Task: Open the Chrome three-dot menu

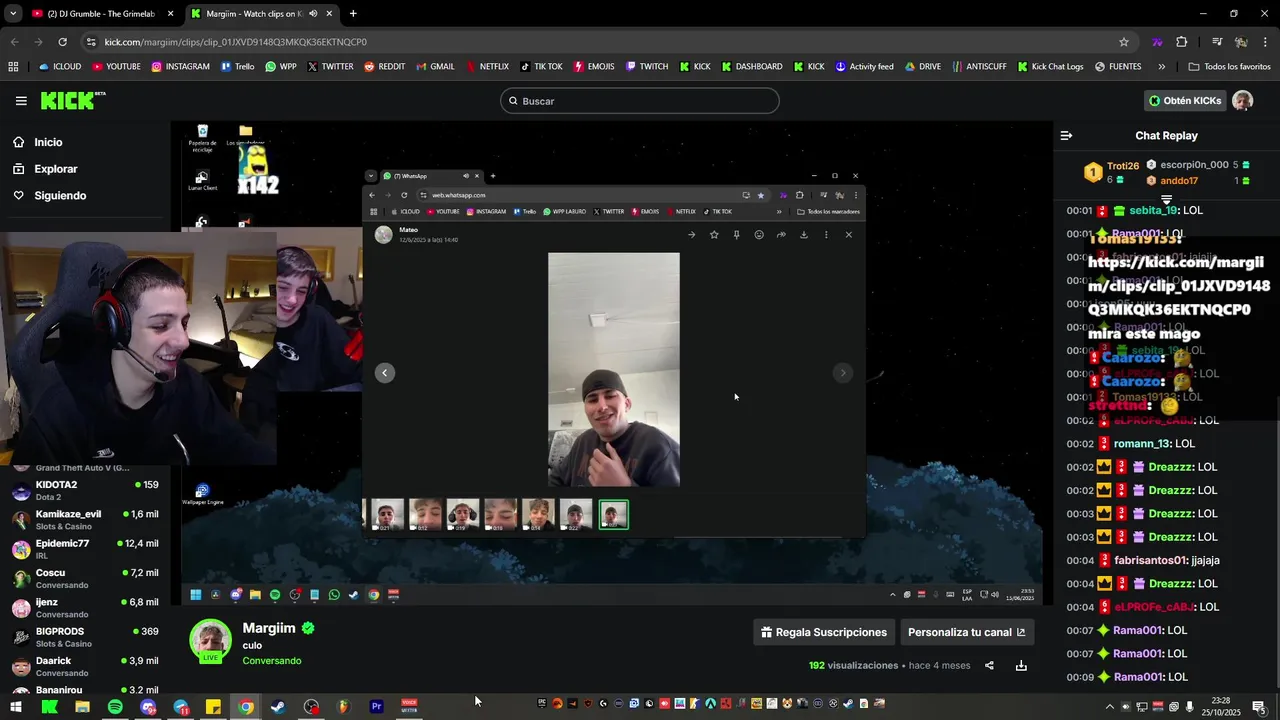Action: point(1266,42)
